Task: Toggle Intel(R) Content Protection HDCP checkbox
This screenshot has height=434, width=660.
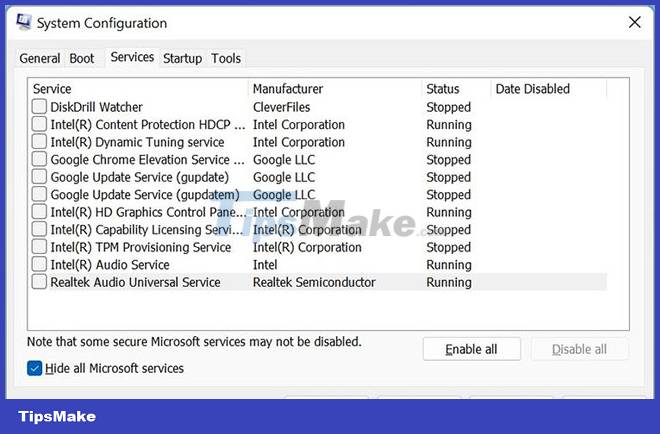Action: pos(39,124)
